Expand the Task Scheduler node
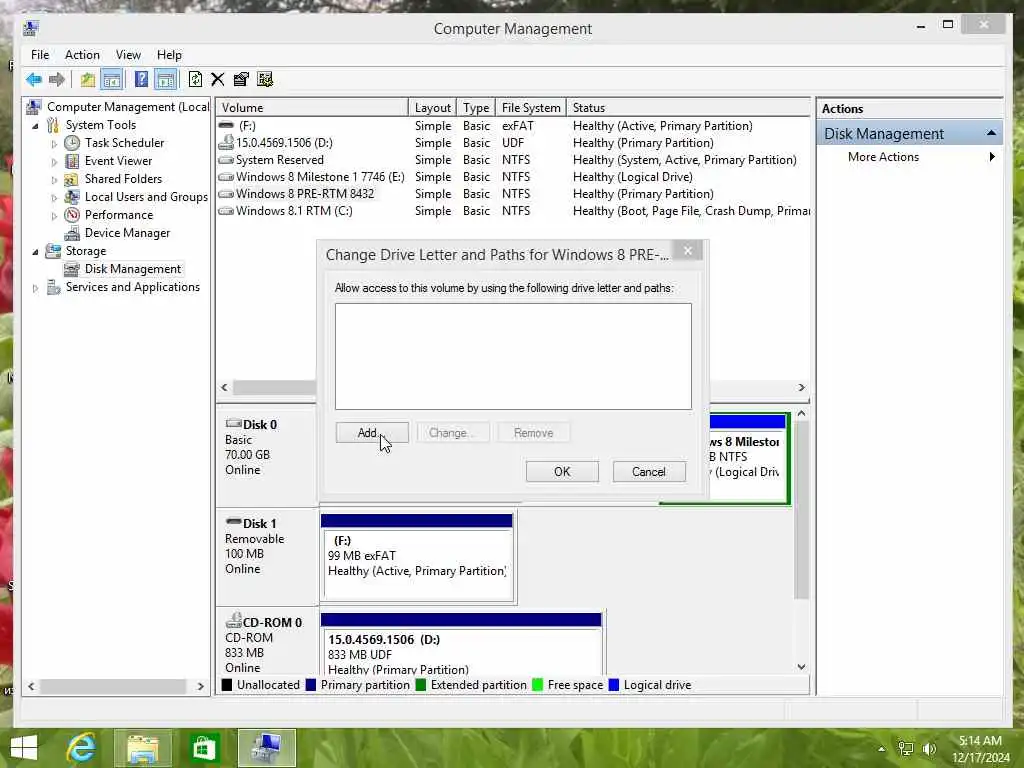 coord(54,144)
